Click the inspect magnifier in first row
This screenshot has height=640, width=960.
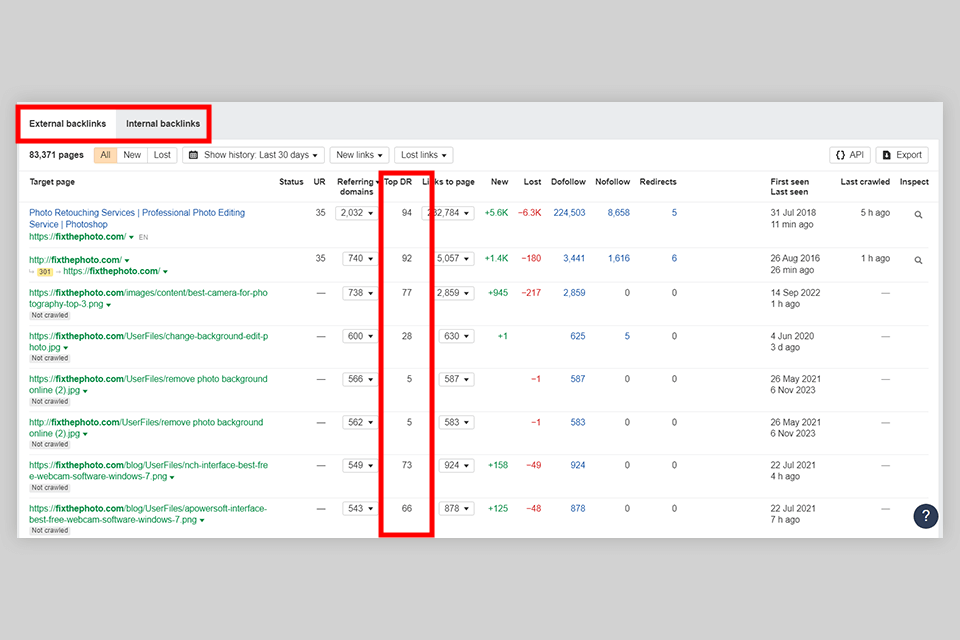coord(918,214)
